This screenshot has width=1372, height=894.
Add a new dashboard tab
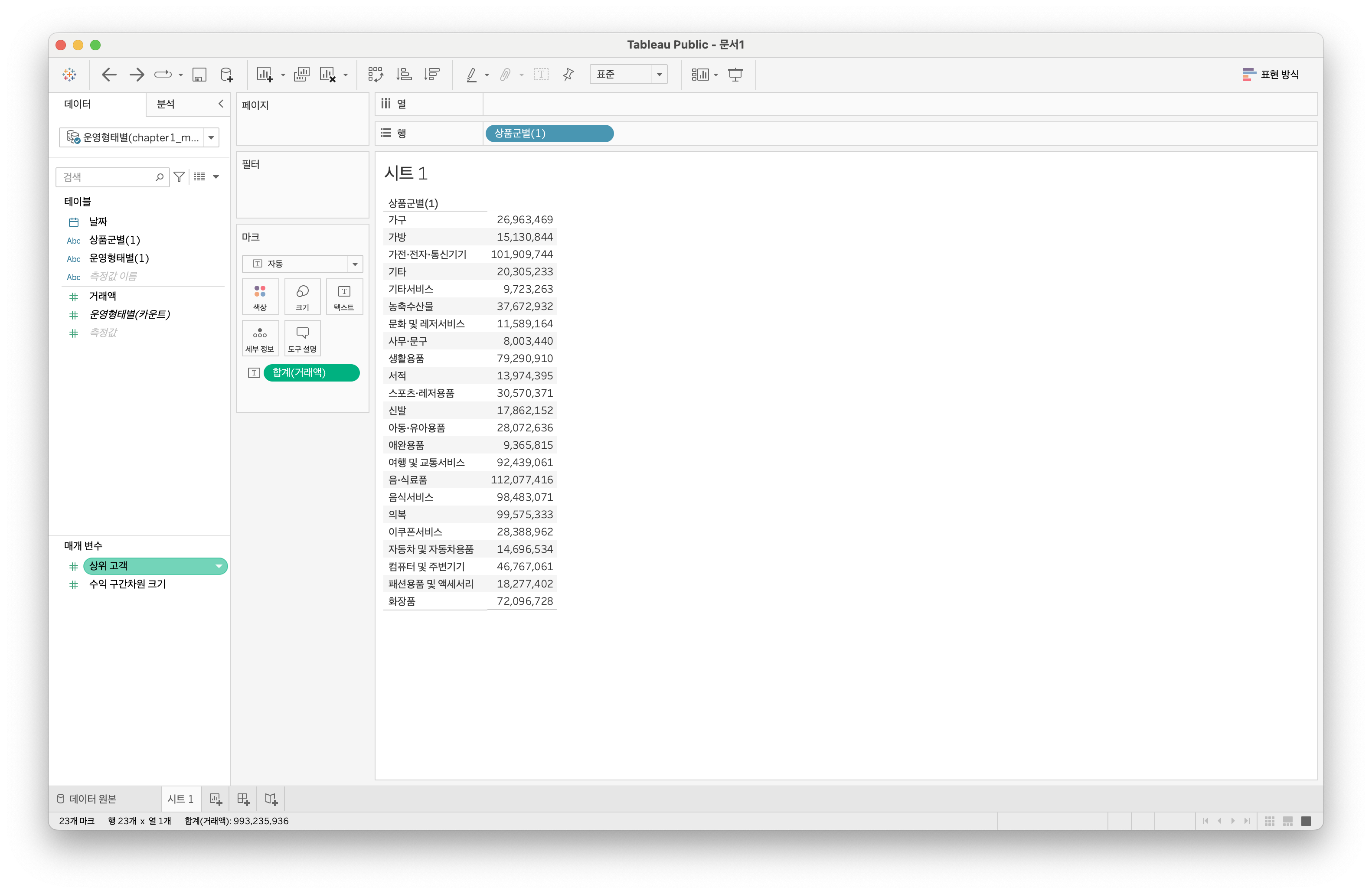pyautogui.click(x=243, y=799)
